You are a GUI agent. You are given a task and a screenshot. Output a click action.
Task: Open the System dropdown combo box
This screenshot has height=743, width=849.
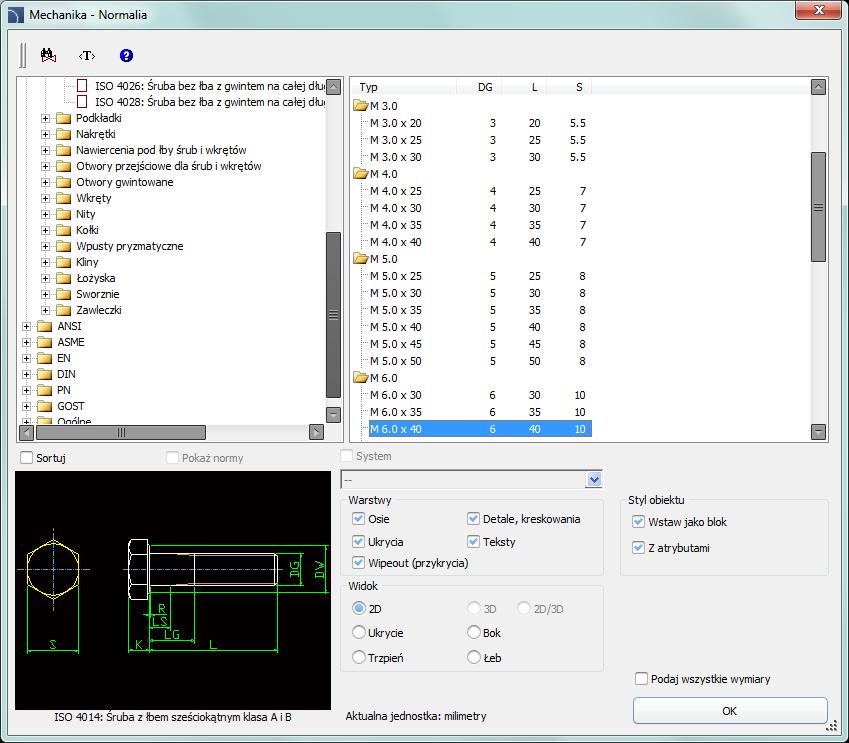coord(594,479)
